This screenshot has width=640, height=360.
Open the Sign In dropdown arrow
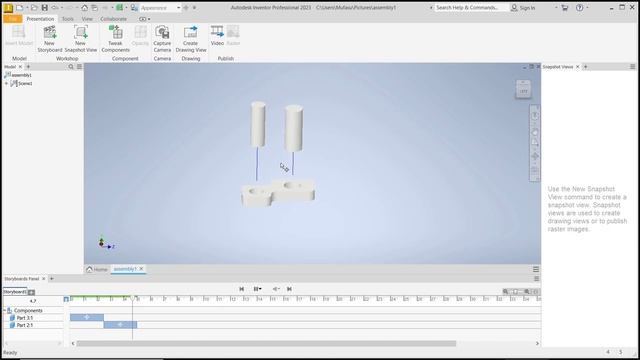556,8
